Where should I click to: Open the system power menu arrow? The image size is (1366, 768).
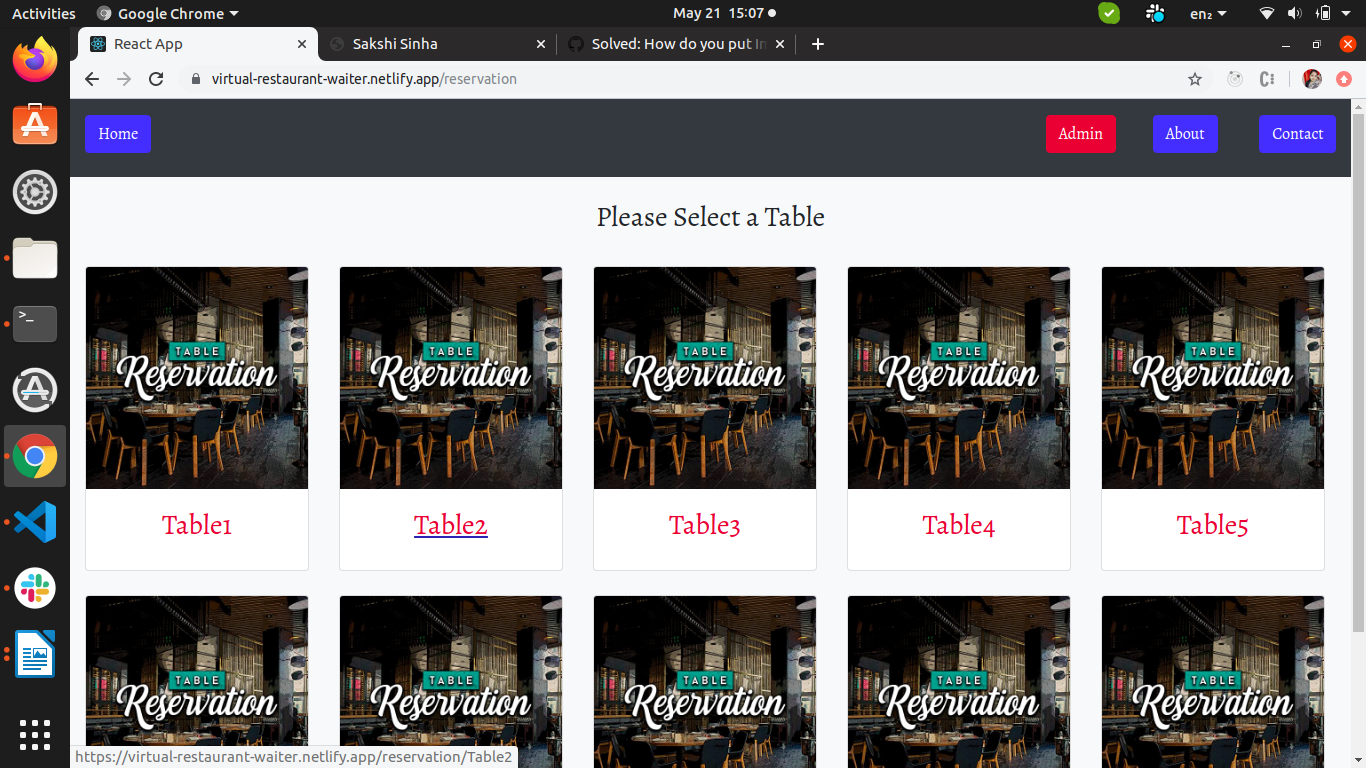coord(1348,14)
